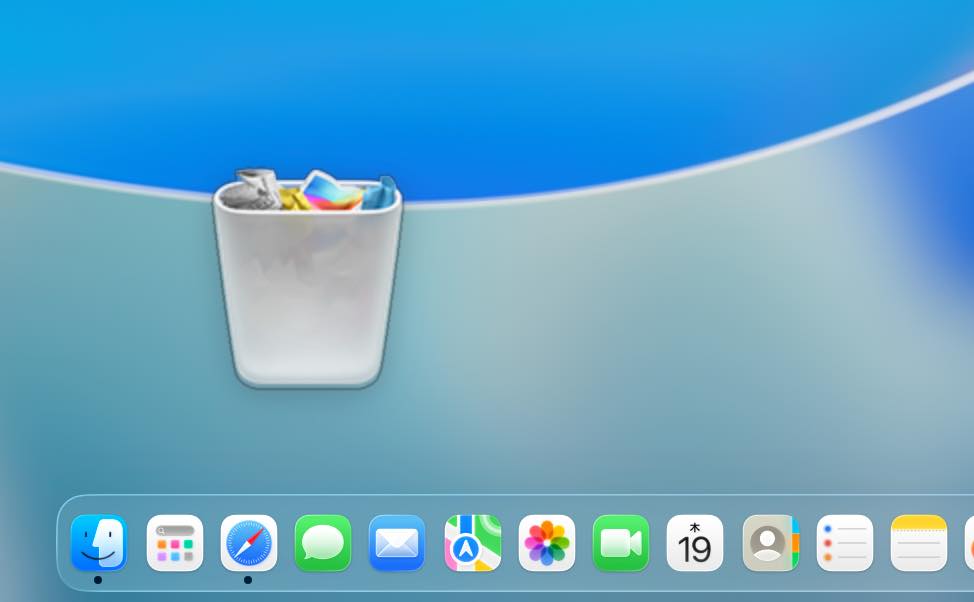This screenshot has width=974, height=602.
Task: Open Messages green speech bubble app
Action: pyautogui.click(x=323, y=543)
